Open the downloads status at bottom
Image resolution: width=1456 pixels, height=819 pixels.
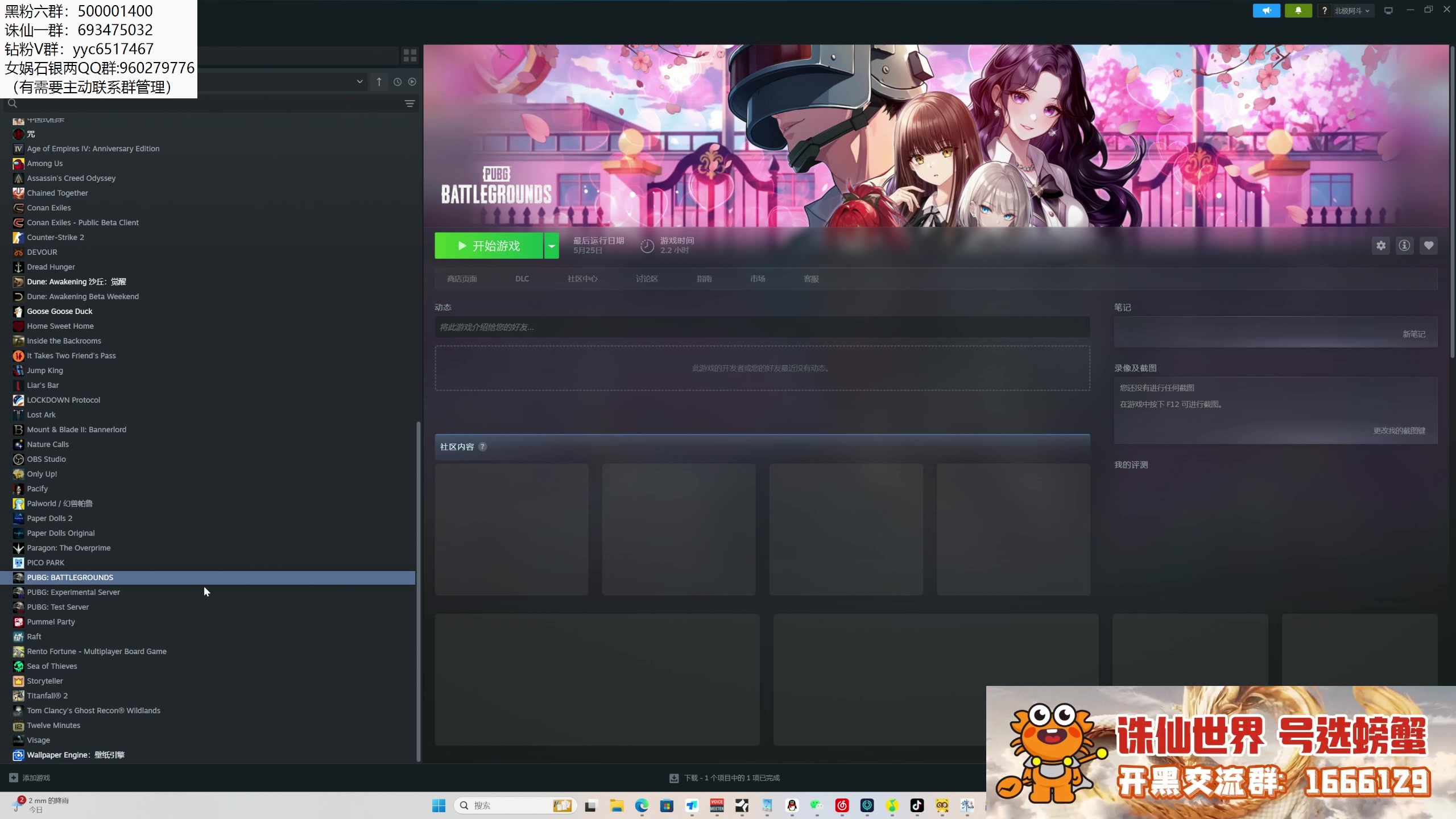(725, 777)
